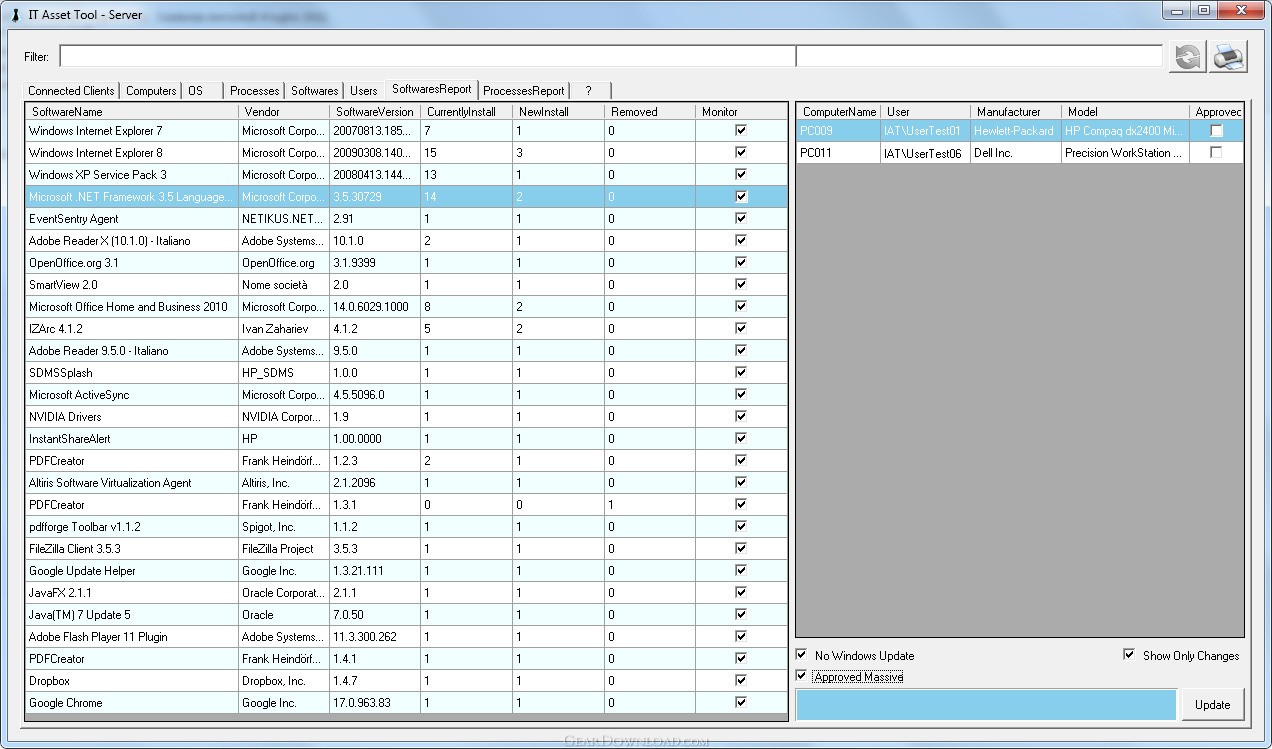
Task: Switch to Users tab
Action: coord(364,91)
